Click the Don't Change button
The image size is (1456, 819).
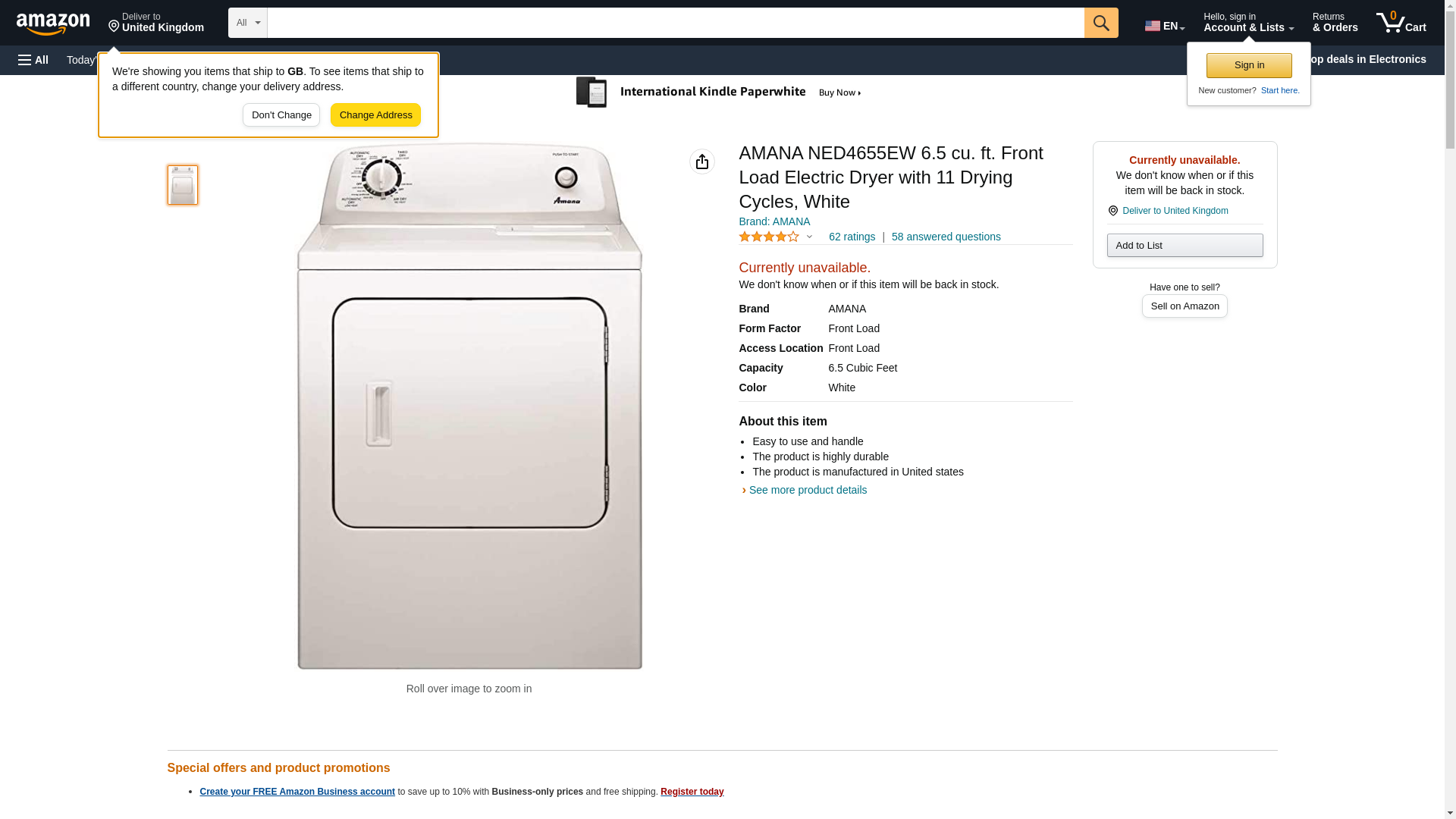281,115
